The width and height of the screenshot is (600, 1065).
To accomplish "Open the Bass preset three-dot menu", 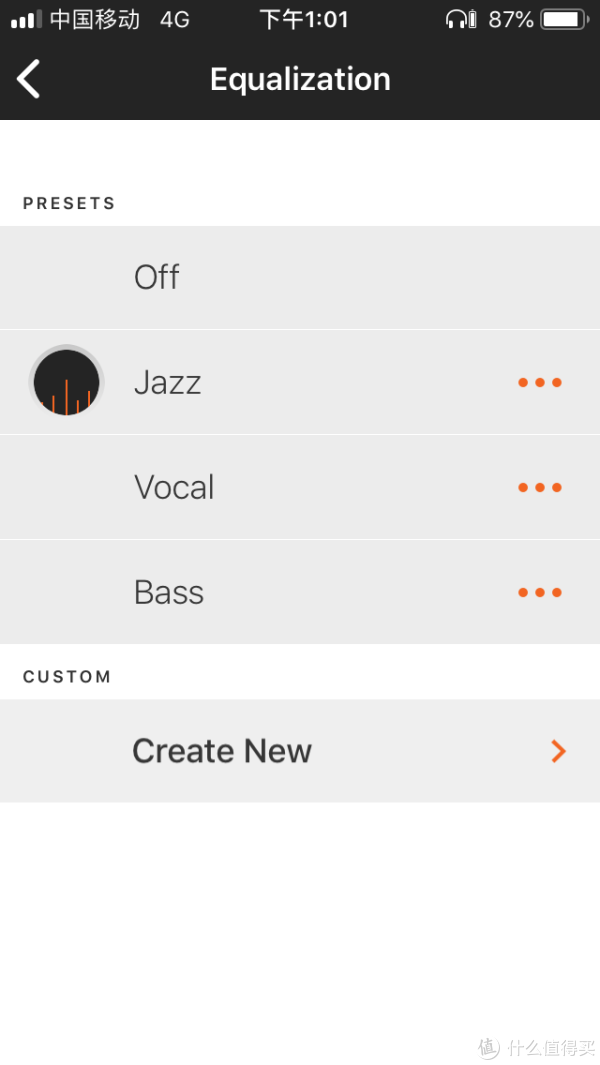I will [x=540, y=592].
